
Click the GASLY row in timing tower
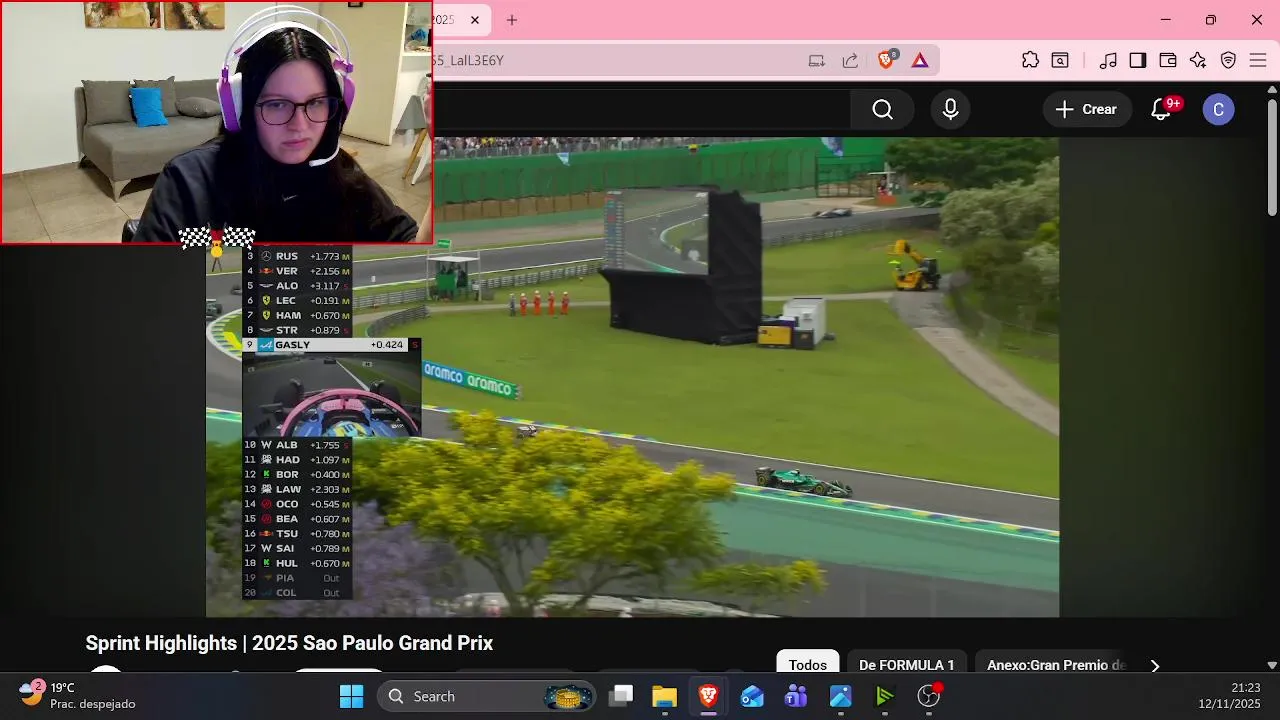[331, 345]
